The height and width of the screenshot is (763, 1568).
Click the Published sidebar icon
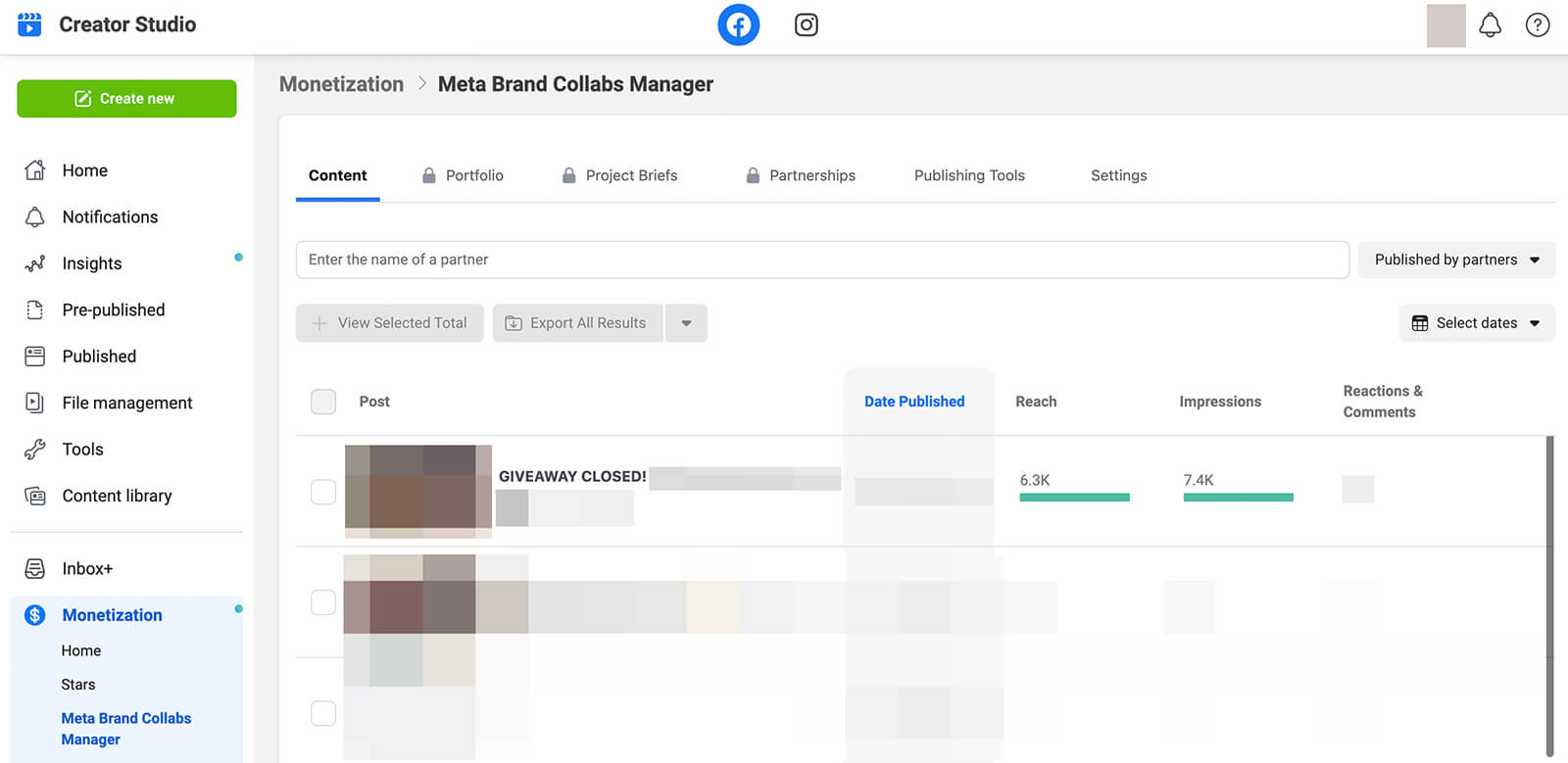tap(35, 357)
